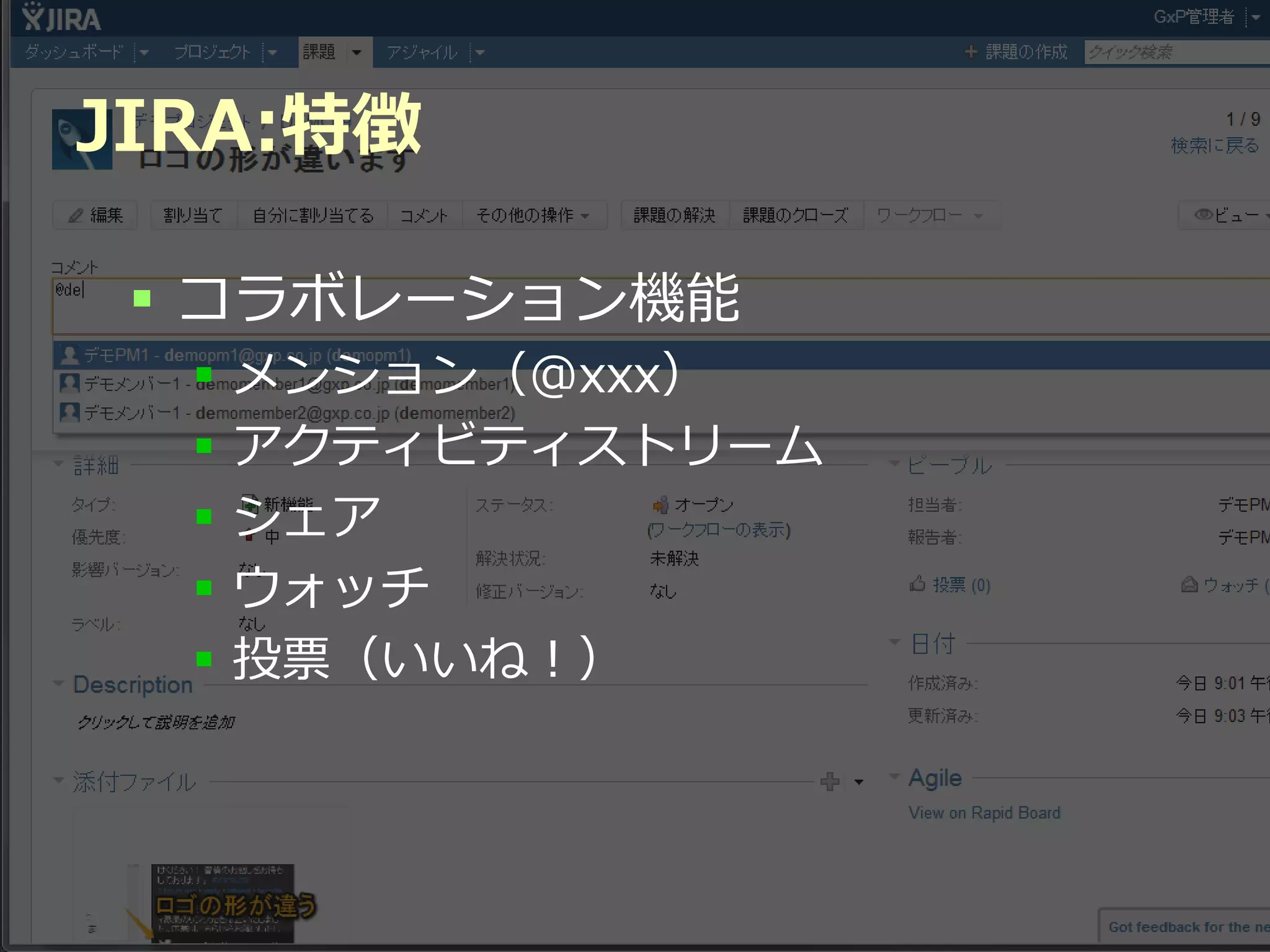Click the thumbs-up vote icon
The width and height of the screenshot is (1270, 952).
click(918, 583)
